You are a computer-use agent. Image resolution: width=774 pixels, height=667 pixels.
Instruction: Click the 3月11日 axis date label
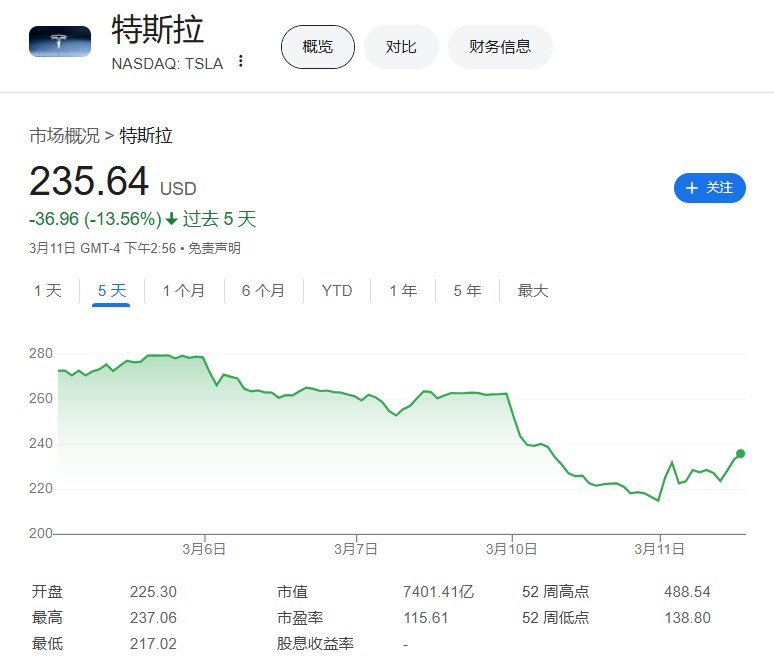(x=659, y=549)
